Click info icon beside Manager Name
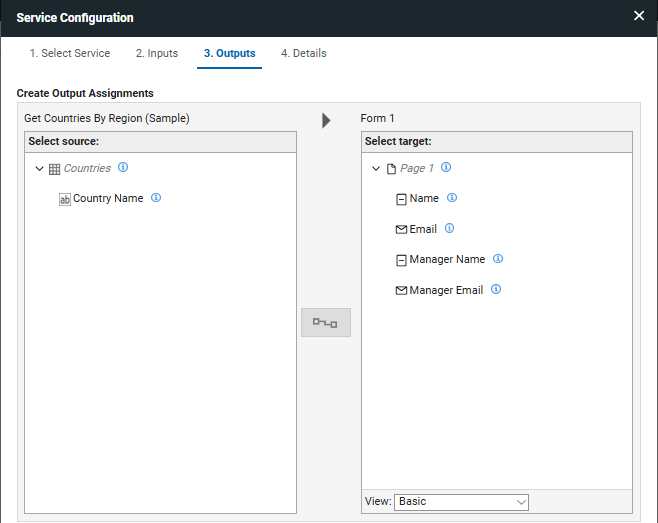The height and width of the screenshot is (523, 658). pyautogui.click(x=498, y=259)
